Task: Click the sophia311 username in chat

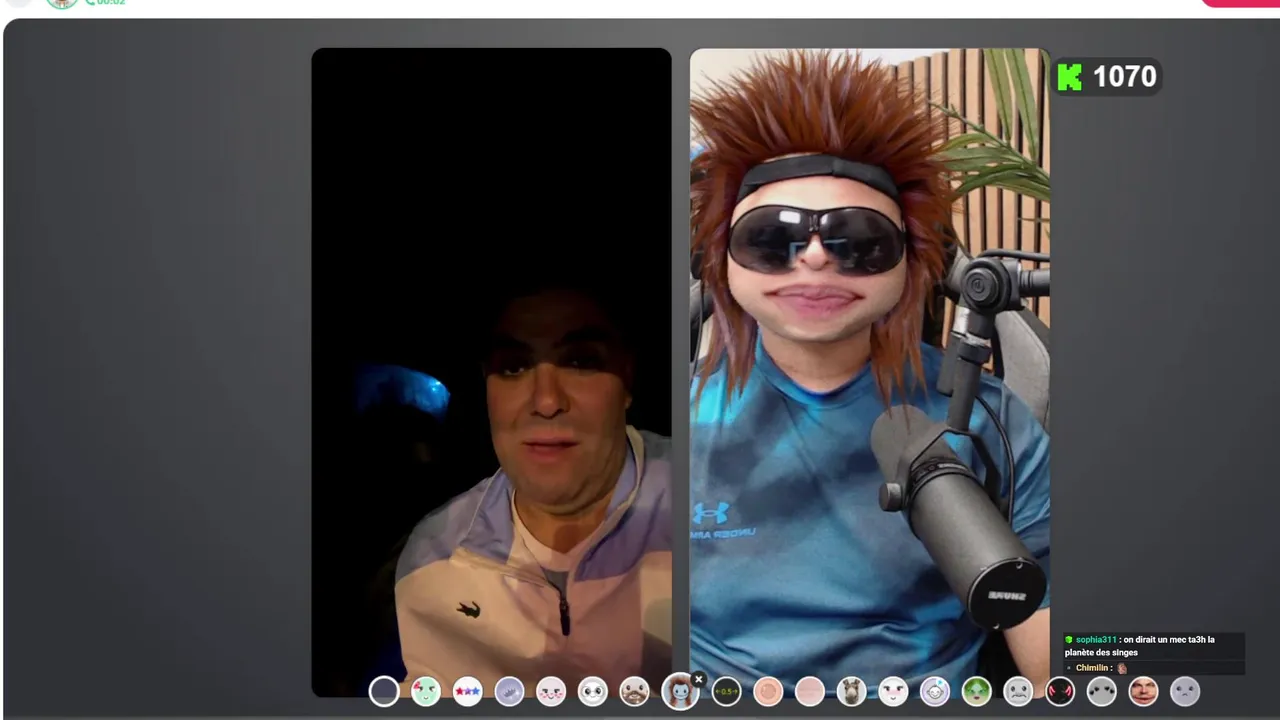Action: 1096,640
